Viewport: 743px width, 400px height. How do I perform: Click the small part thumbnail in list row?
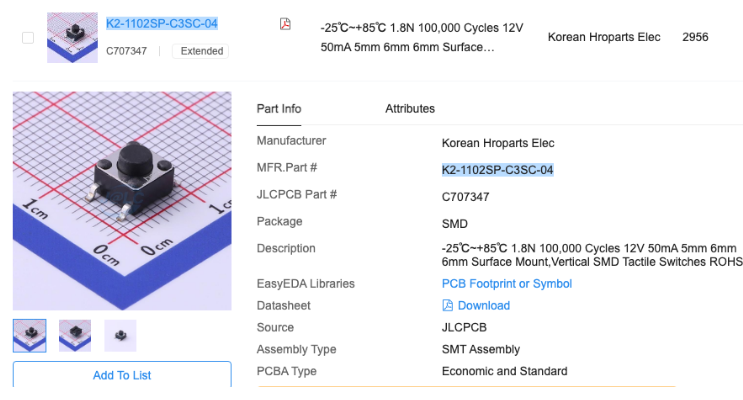tap(72, 37)
